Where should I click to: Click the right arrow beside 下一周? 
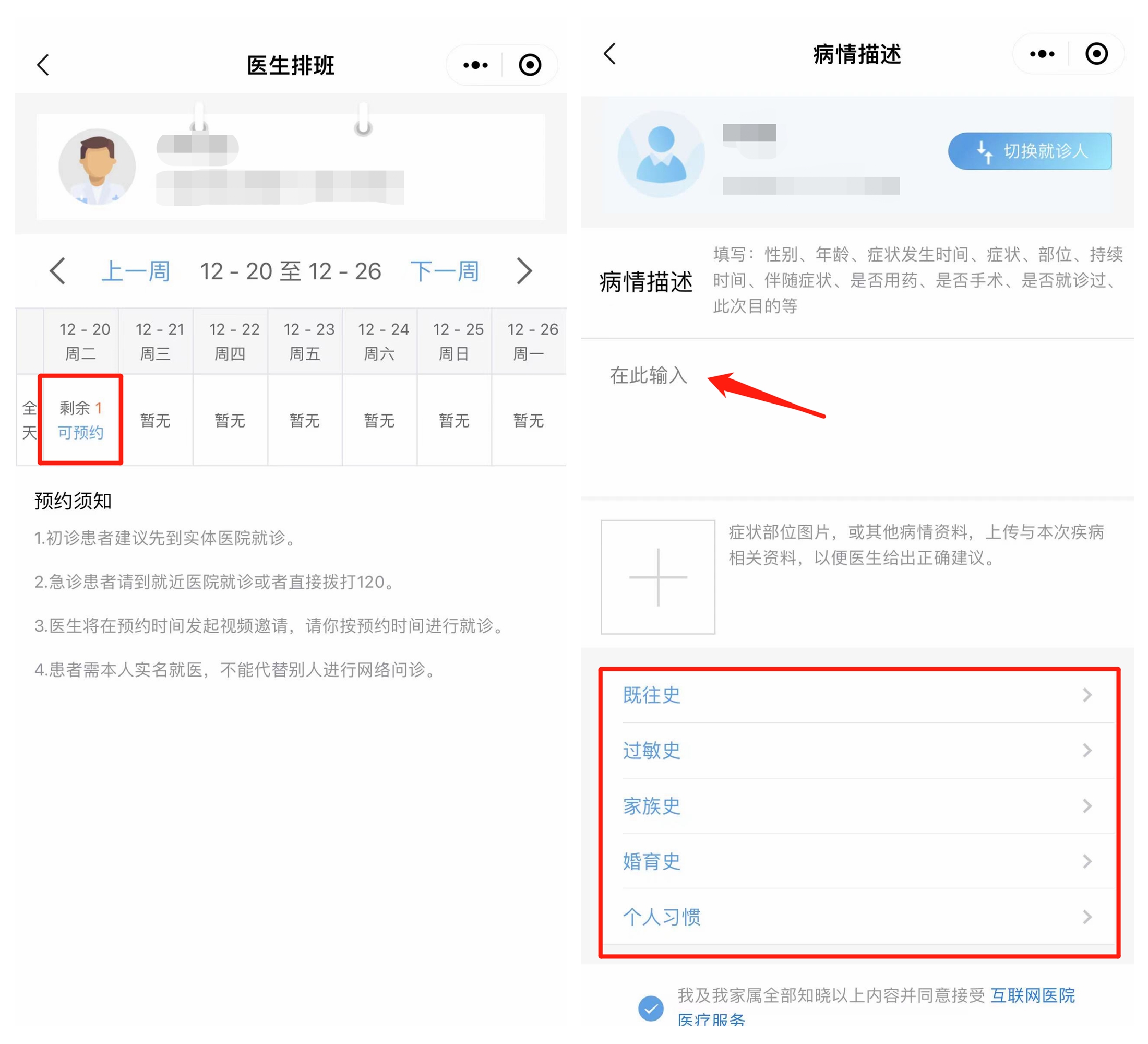tap(524, 271)
